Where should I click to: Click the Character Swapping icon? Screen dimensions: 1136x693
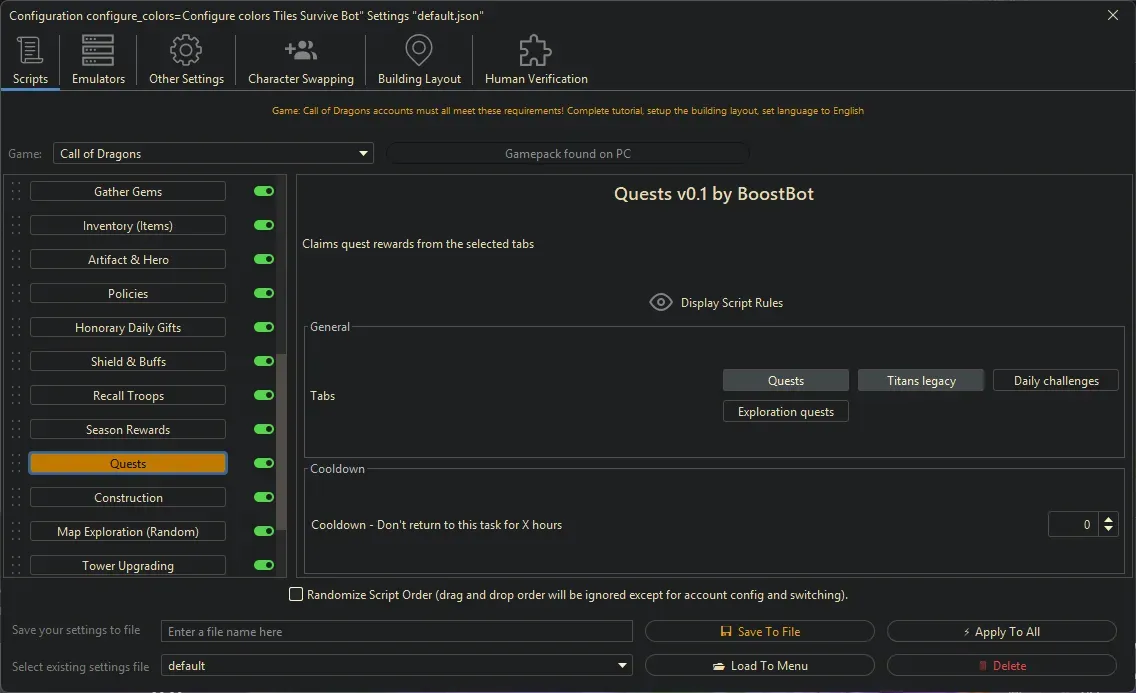click(x=300, y=50)
